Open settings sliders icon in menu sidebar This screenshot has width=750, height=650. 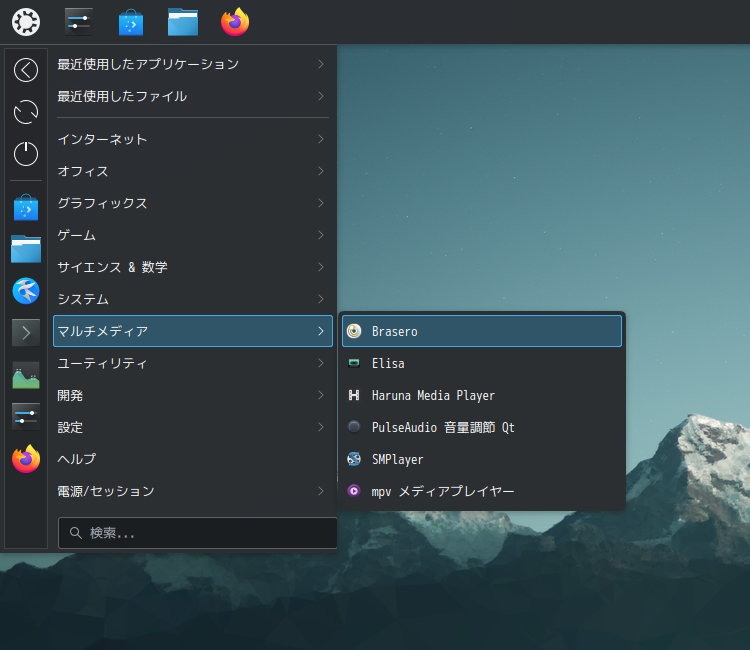pos(26,416)
